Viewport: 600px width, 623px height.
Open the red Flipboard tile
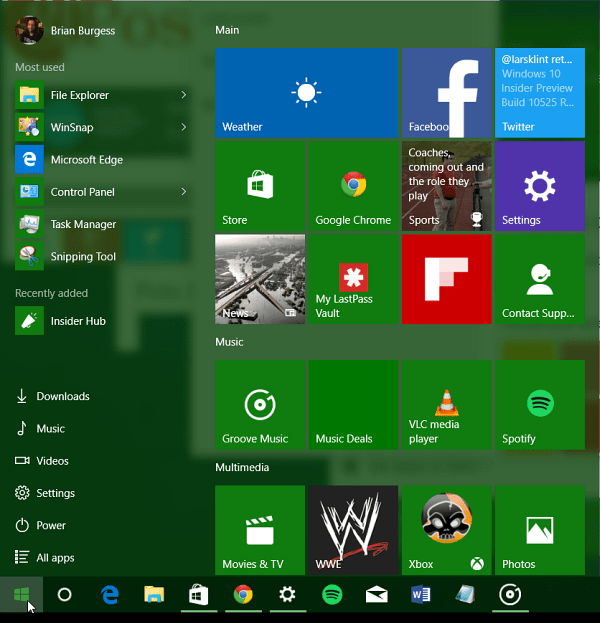447,279
